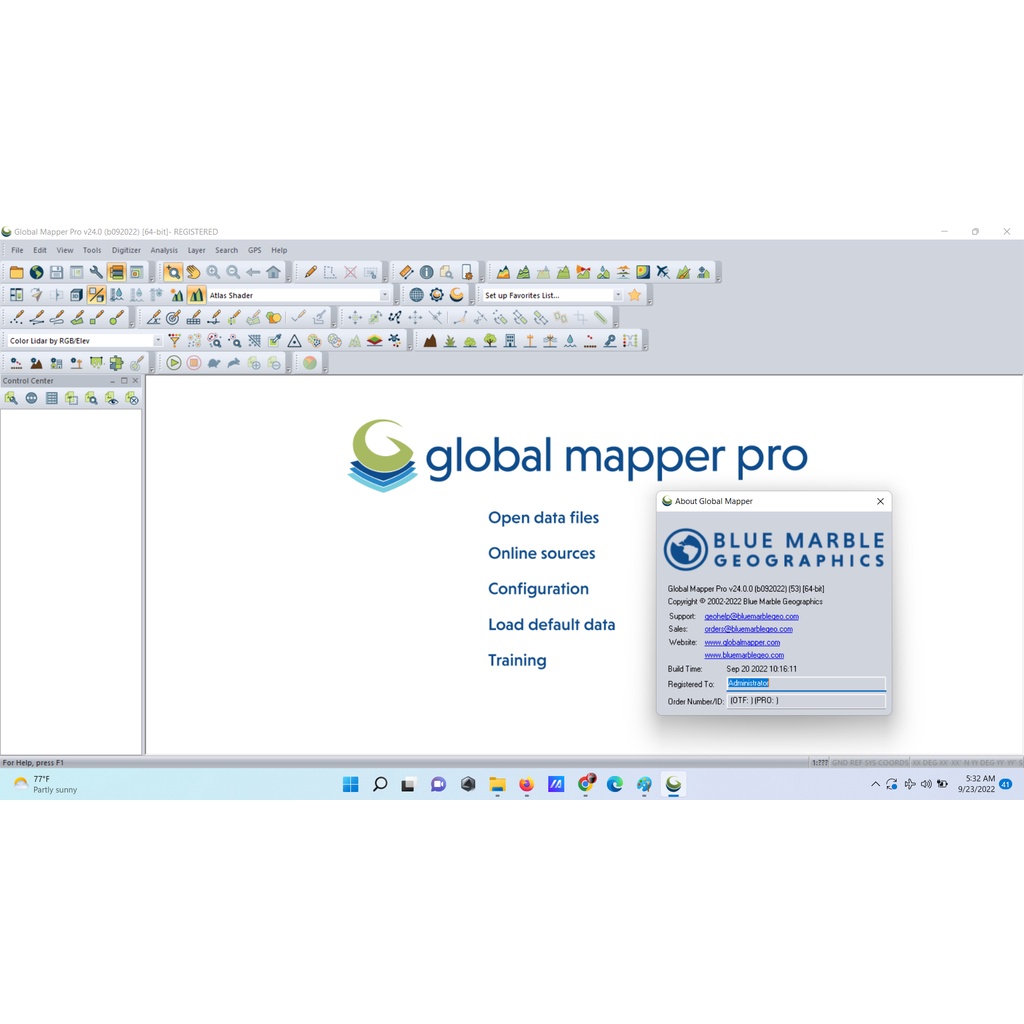Open the 3D view cube icon
The image size is (1024, 1024).
point(76,295)
